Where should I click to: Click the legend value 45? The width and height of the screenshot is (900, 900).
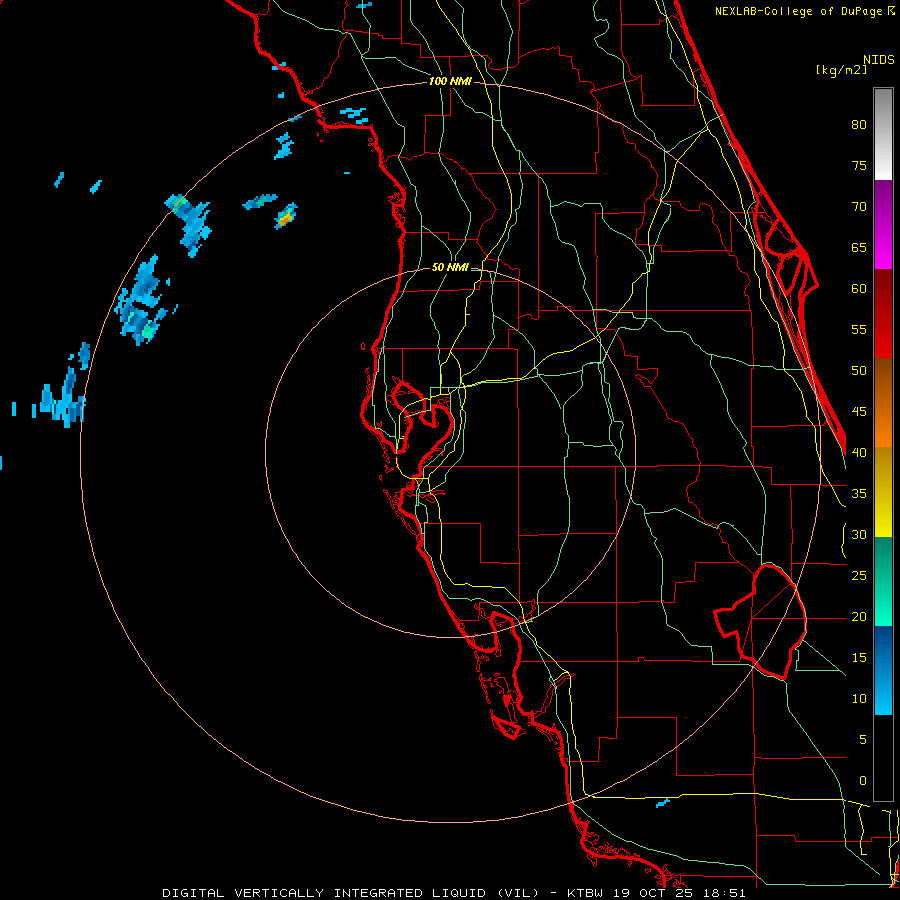pos(859,412)
